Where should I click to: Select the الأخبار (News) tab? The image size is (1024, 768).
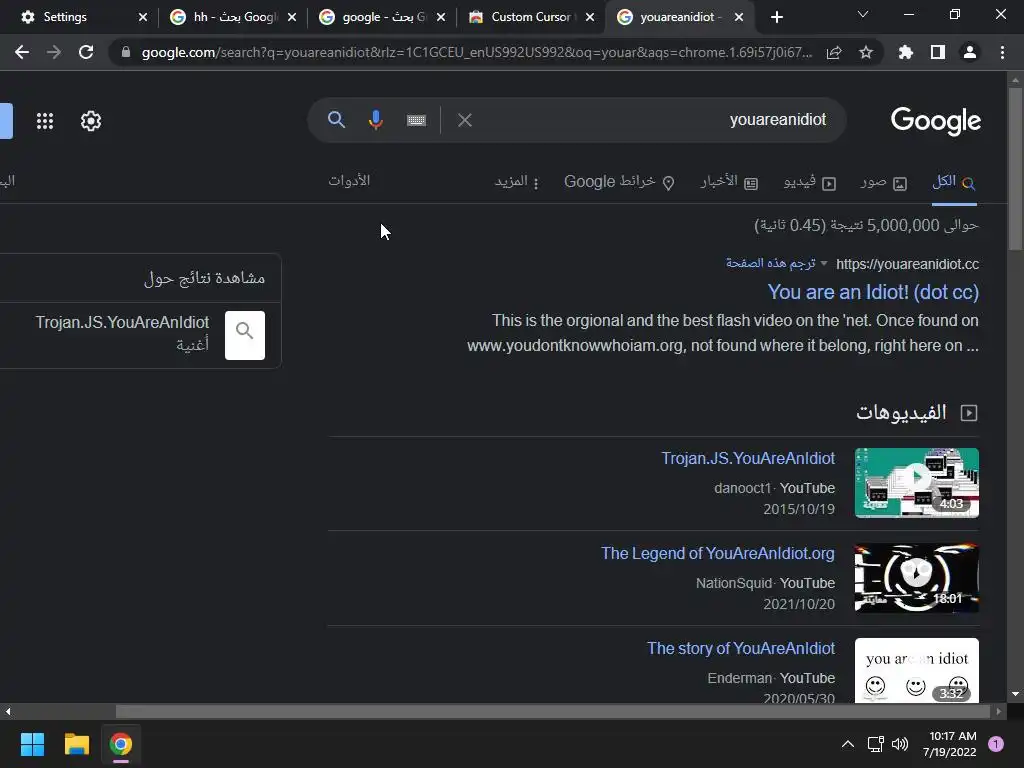point(729,182)
